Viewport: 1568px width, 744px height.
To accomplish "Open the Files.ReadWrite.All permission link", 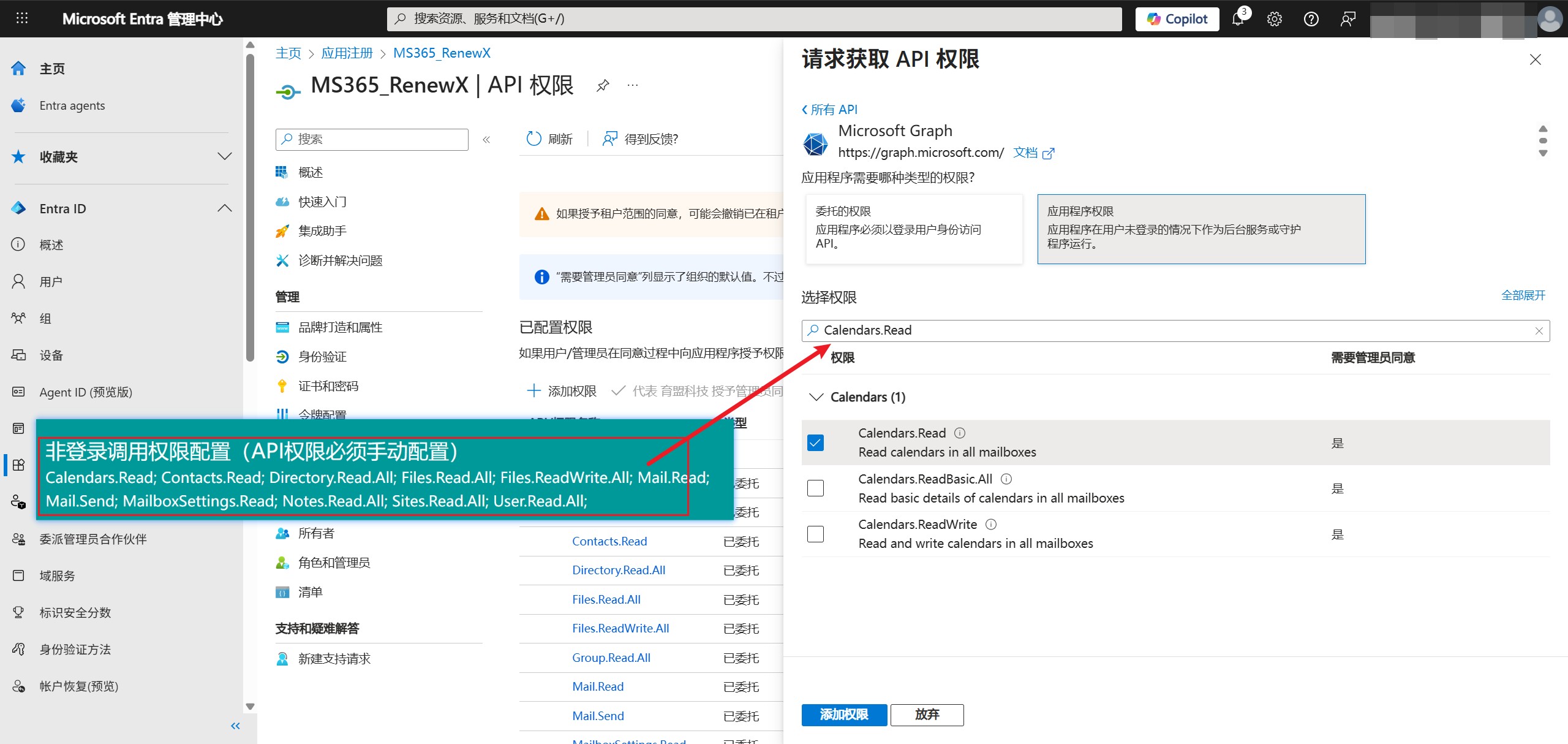I will pyautogui.click(x=620, y=628).
